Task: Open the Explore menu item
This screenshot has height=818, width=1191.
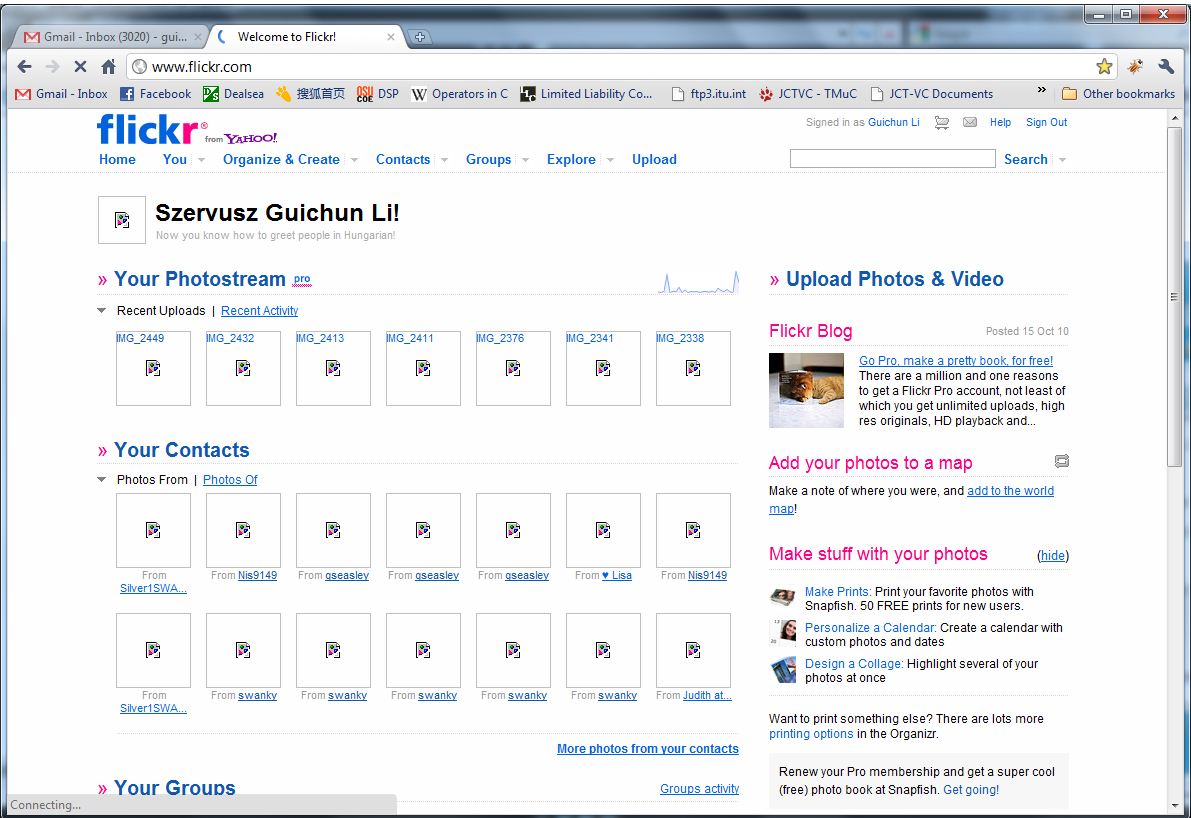Action: (x=571, y=159)
